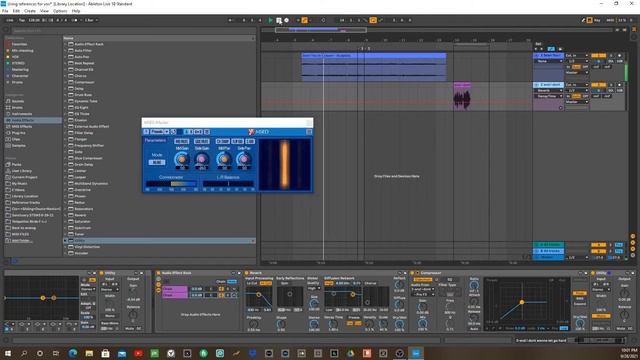Open Packs under Places
Image resolution: width=640 pixels, height=360 pixels.
[x=16, y=164]
